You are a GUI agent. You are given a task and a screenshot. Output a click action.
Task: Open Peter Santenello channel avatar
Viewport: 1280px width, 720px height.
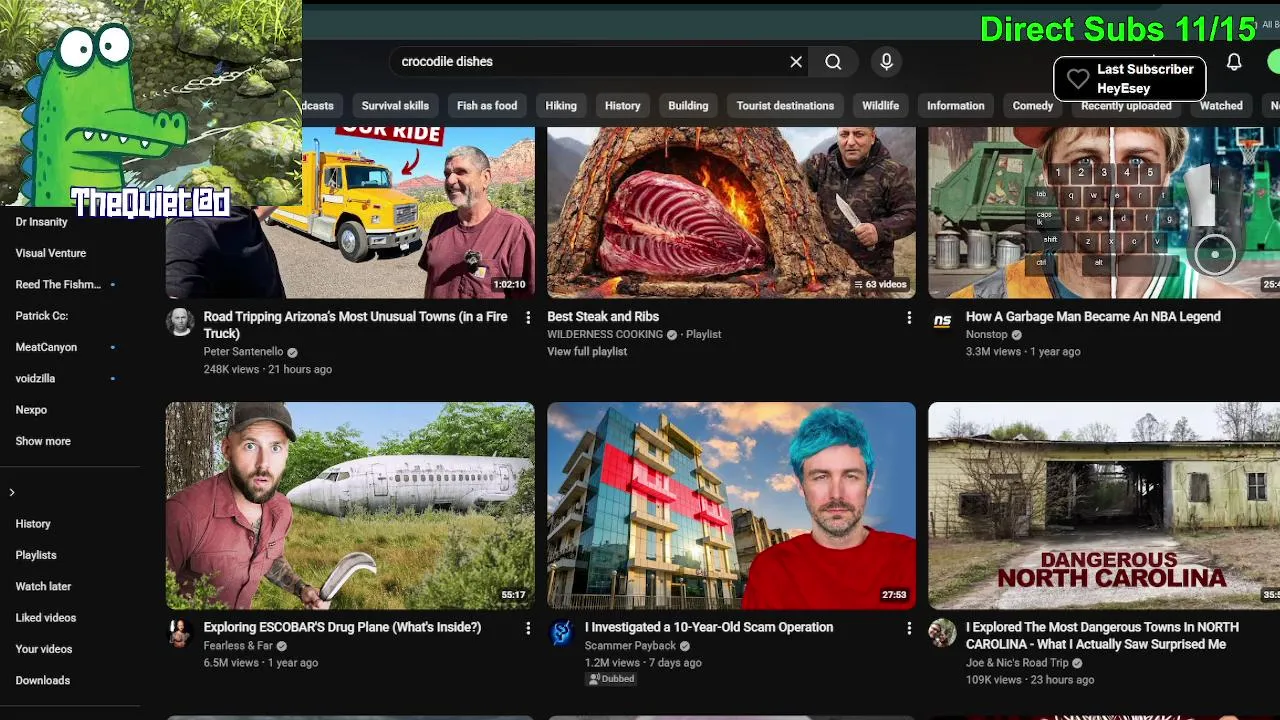click(180, 322)
